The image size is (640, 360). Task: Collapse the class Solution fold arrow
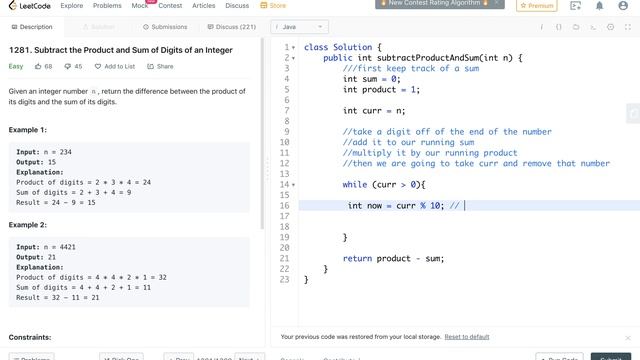coord(293,48)
